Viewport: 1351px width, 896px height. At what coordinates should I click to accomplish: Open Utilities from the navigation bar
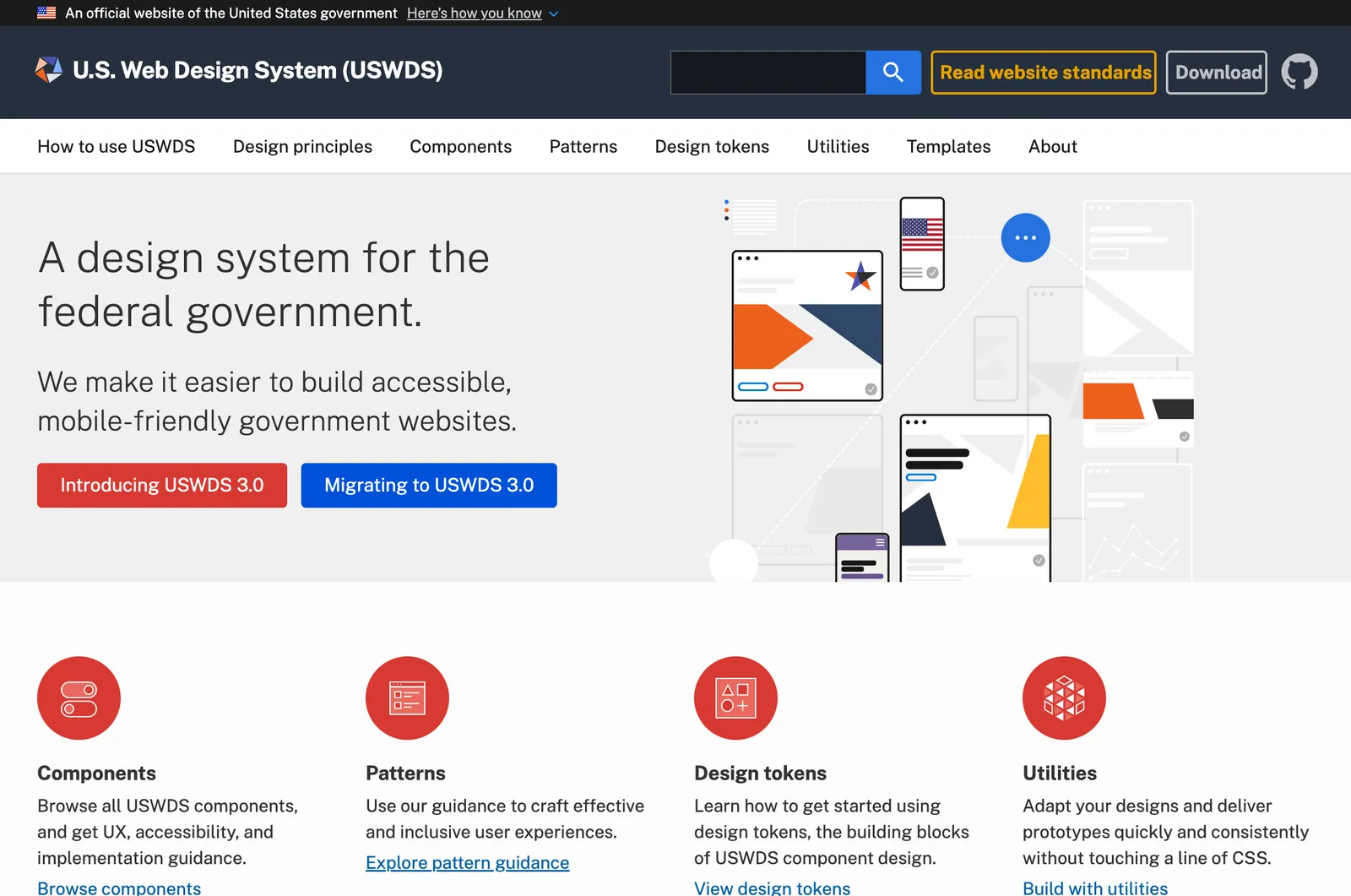[x=838, y=146]
